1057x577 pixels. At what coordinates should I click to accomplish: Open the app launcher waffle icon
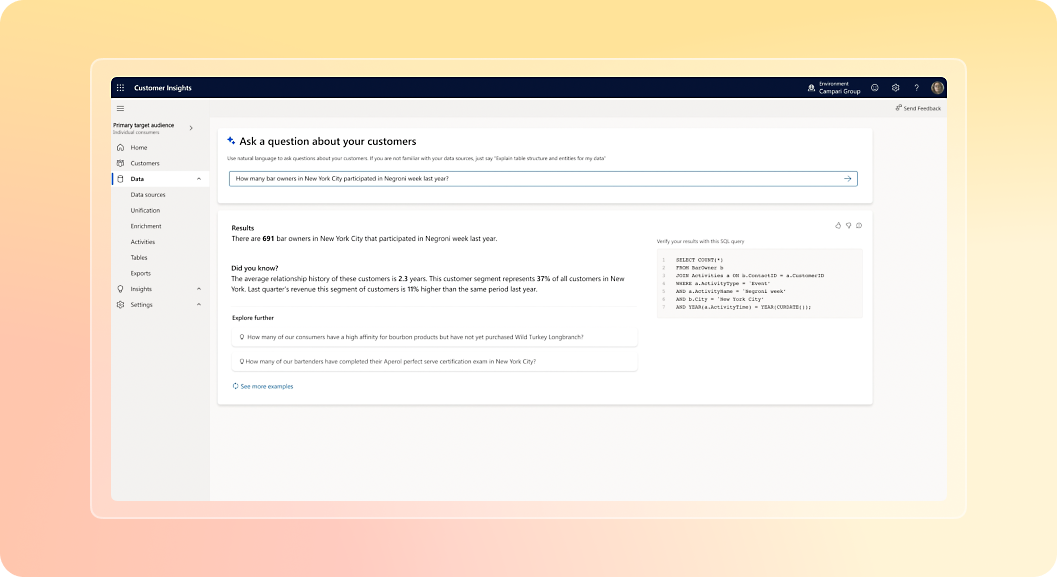tap(121, 88)
